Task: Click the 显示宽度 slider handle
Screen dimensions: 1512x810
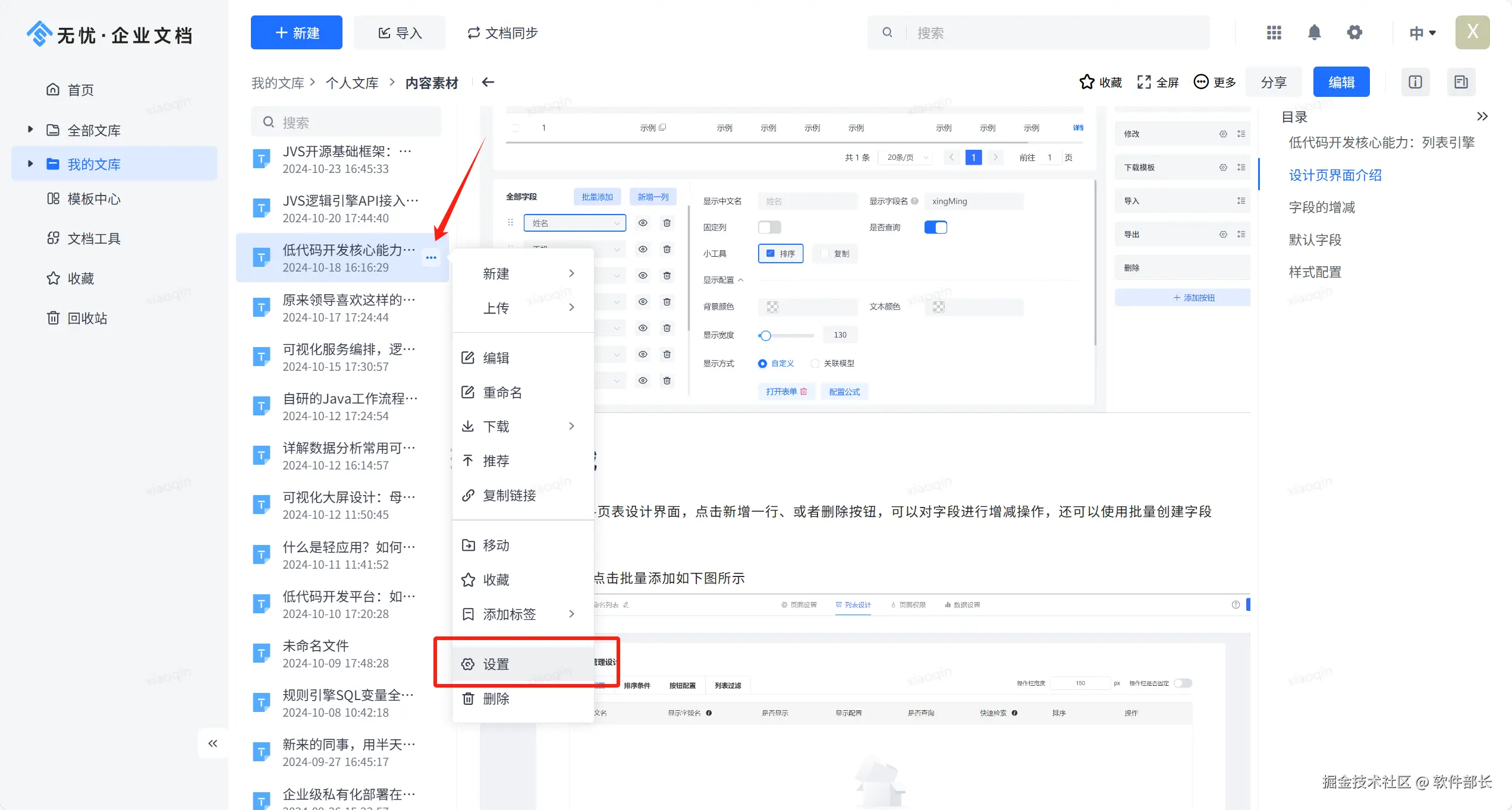Action: (766, 336)
